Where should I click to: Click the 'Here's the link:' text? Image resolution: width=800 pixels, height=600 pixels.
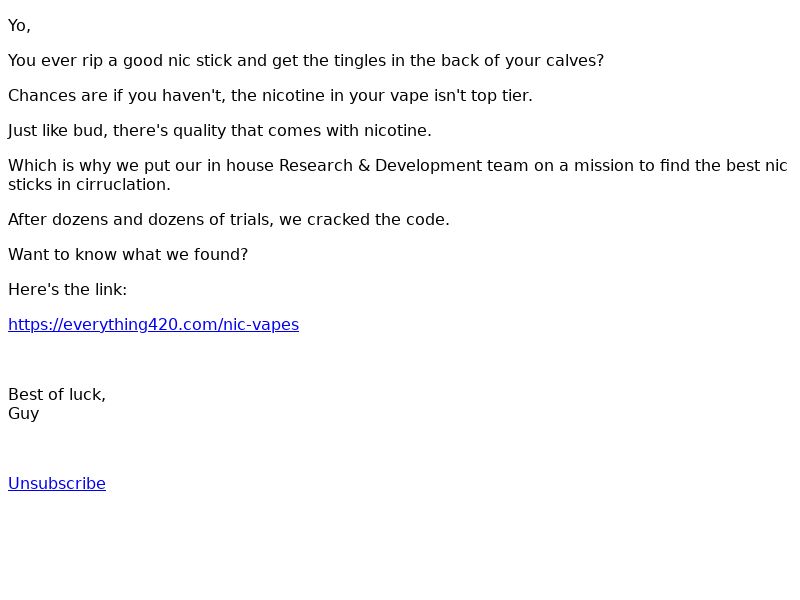coord(67,290)
